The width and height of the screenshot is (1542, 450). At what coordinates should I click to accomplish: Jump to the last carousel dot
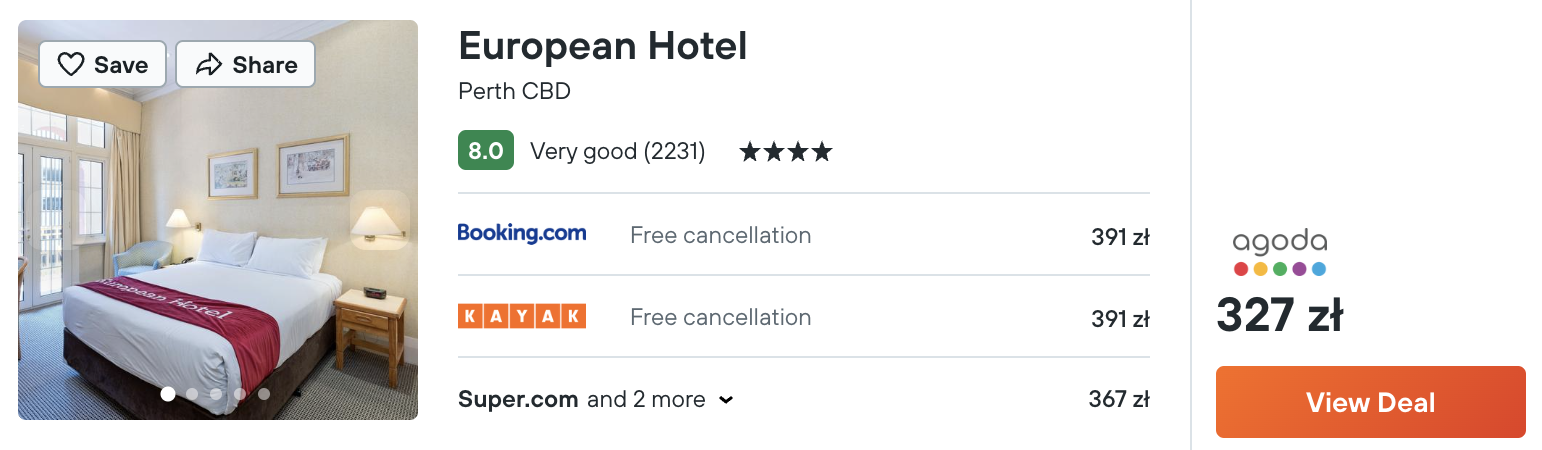tap(264, 394)
